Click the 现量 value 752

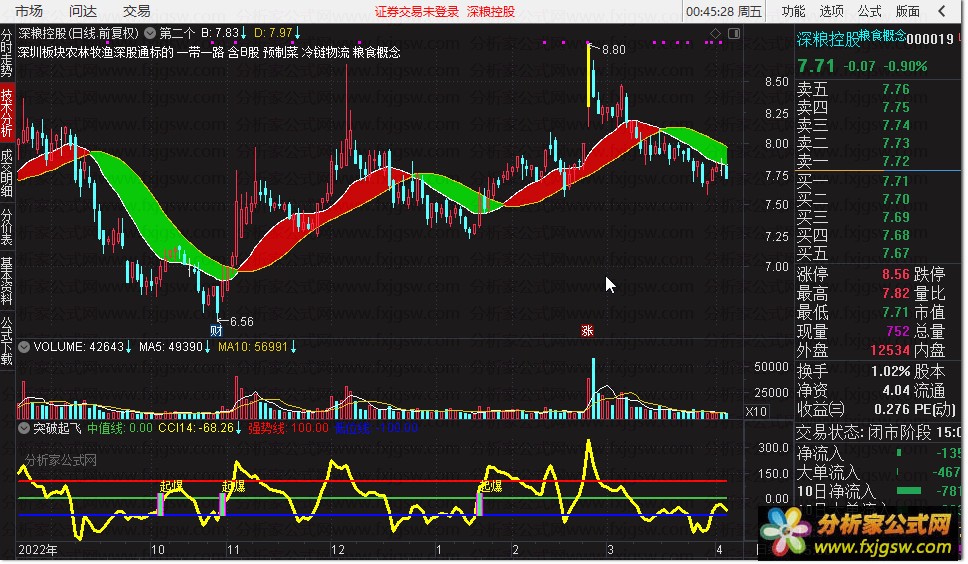(x=898, y=331)
